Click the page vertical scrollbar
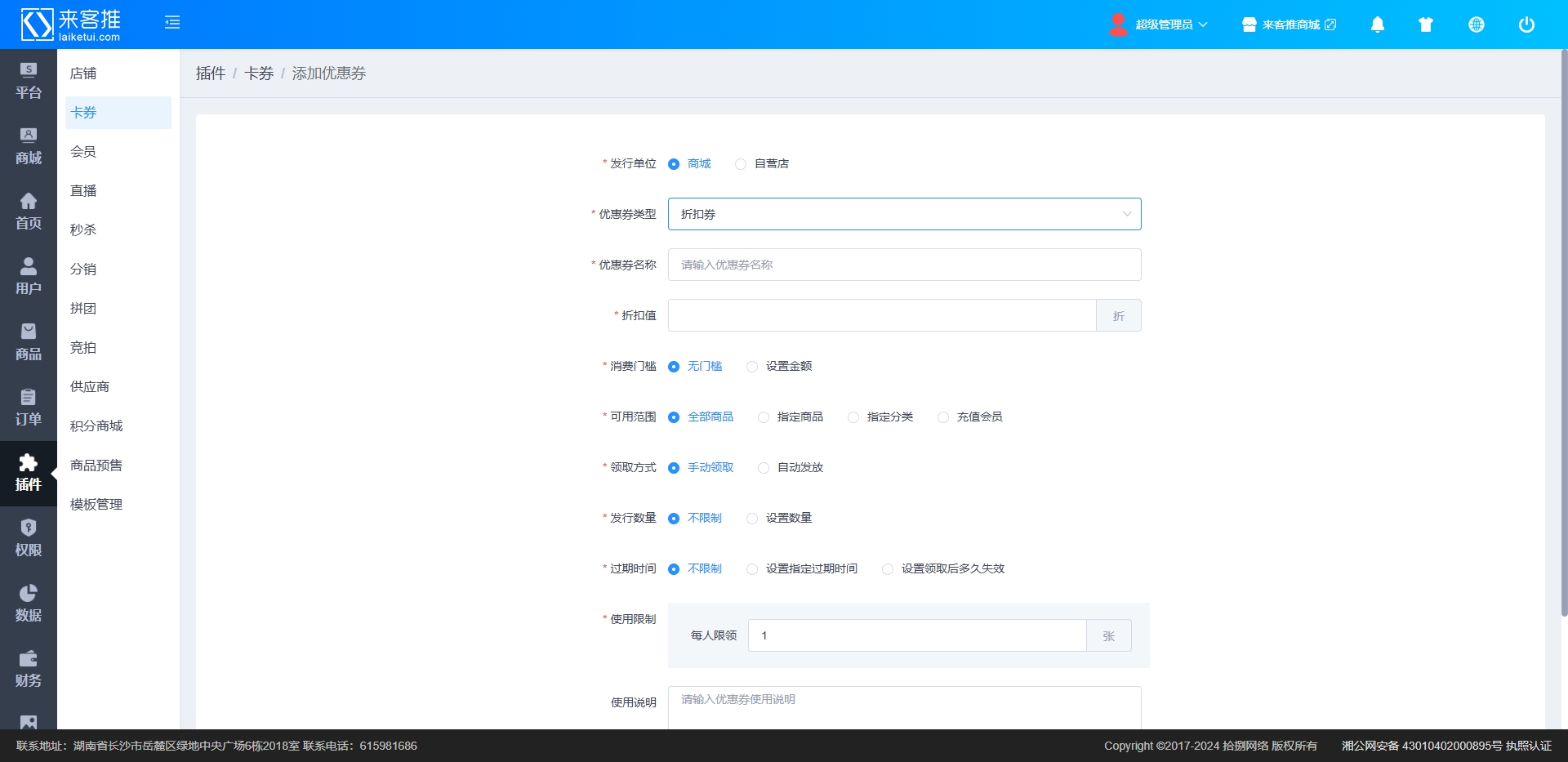This screenshot has height=762, width=1568. pos(1563,327)
